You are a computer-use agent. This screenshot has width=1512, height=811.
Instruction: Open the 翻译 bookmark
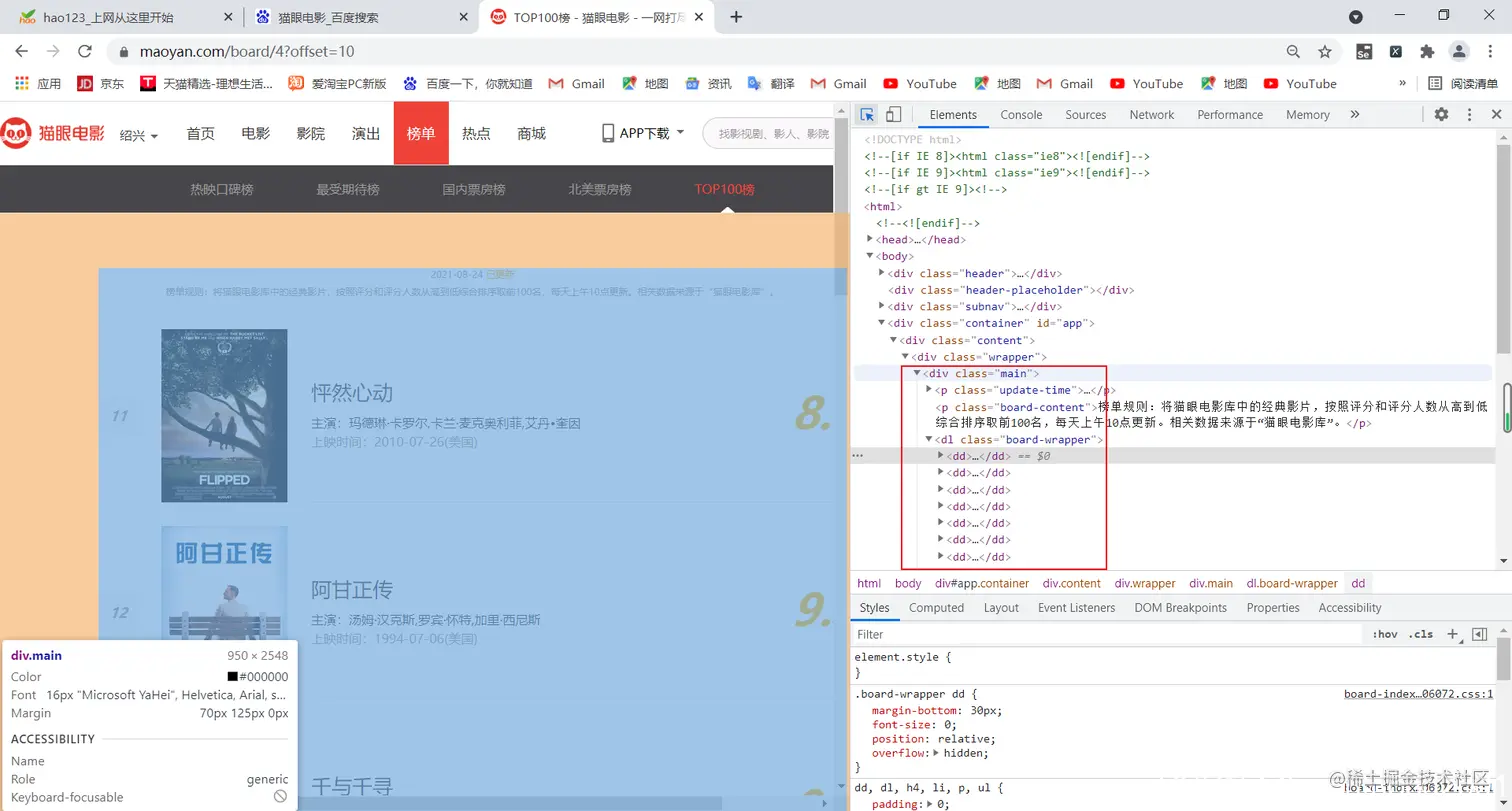click(770, 84)
